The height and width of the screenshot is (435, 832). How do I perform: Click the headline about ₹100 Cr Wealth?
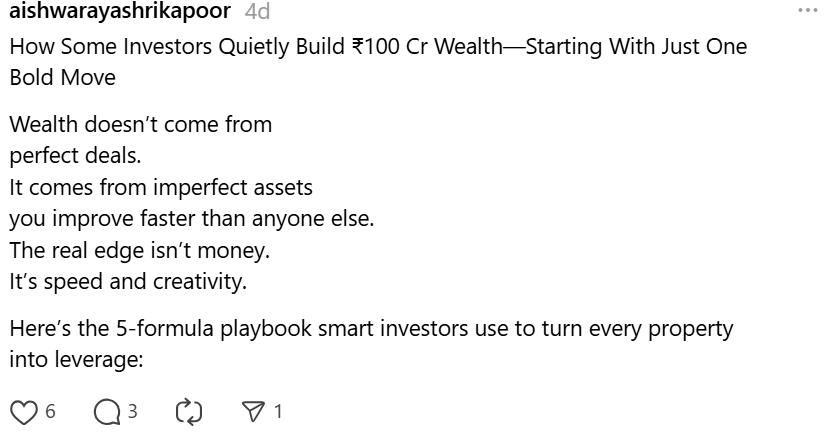(x=378, y=62)
